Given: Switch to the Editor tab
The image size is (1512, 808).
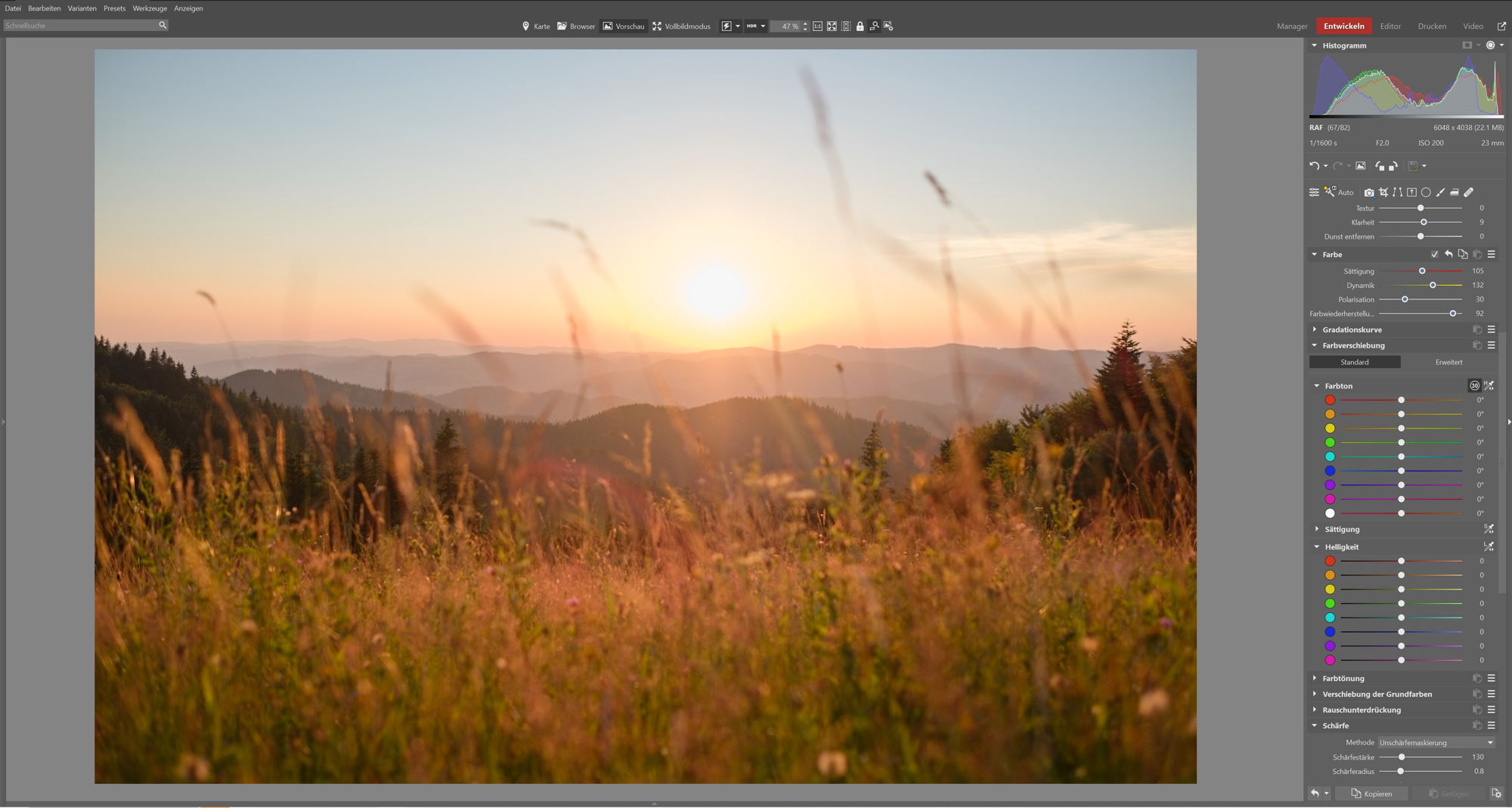Looking at the screenshot, I should (1390, 26).
